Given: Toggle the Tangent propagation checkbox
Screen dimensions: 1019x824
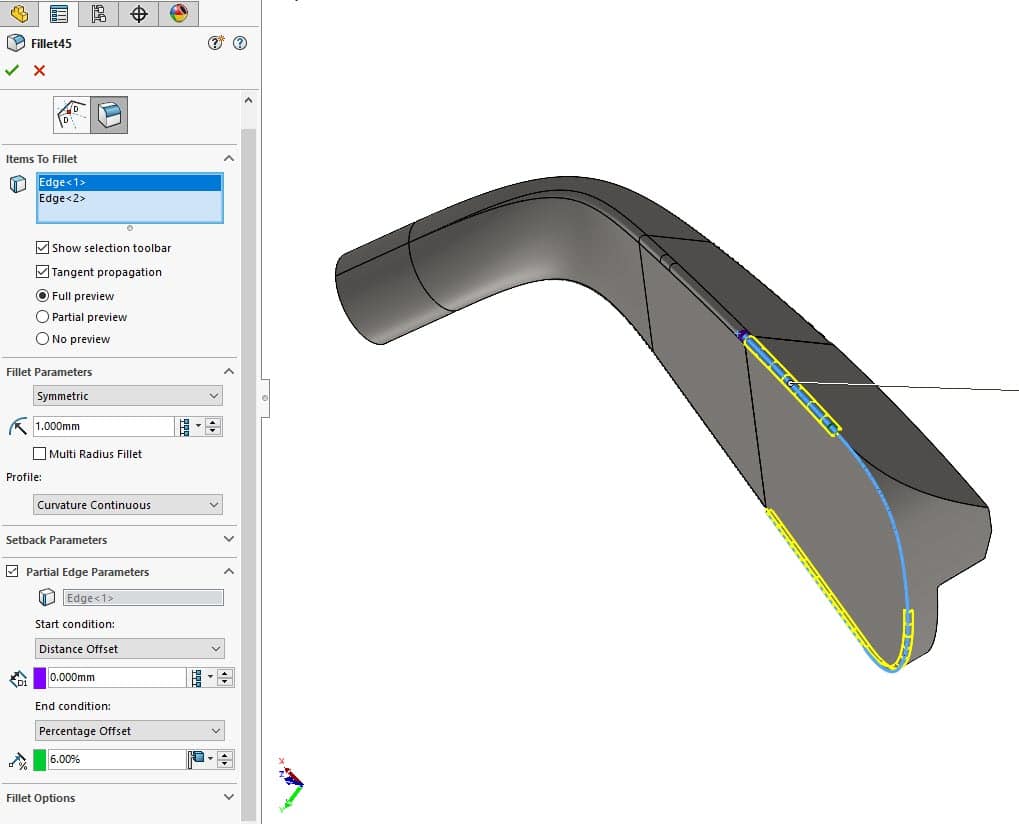Looking at the screenshot, I should [x=42, y=272].
